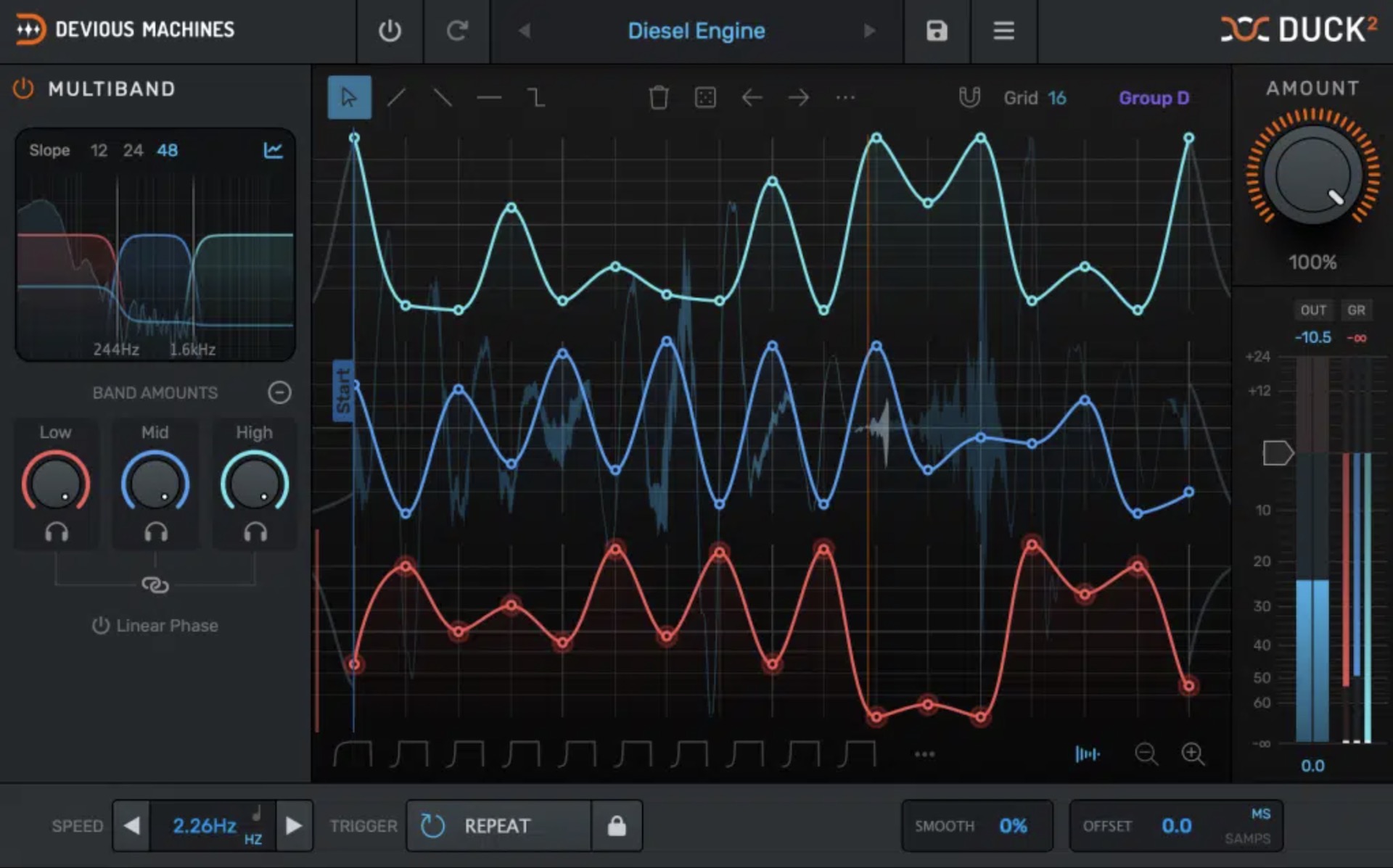
Task: Select the fifth curve shape preset
Action: 577,753
